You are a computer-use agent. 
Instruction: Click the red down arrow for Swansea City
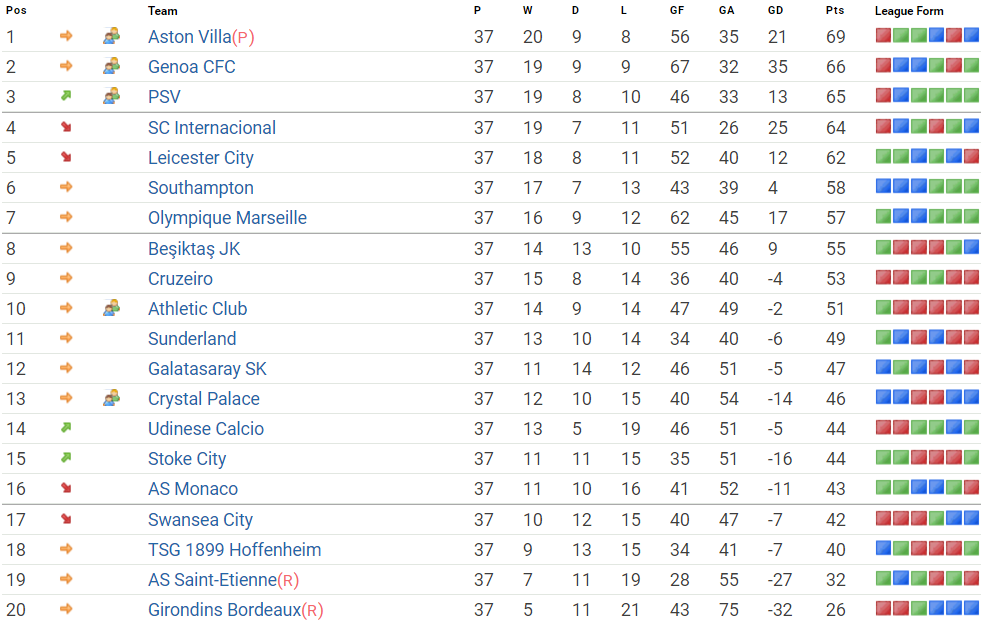tap(66, 519)
